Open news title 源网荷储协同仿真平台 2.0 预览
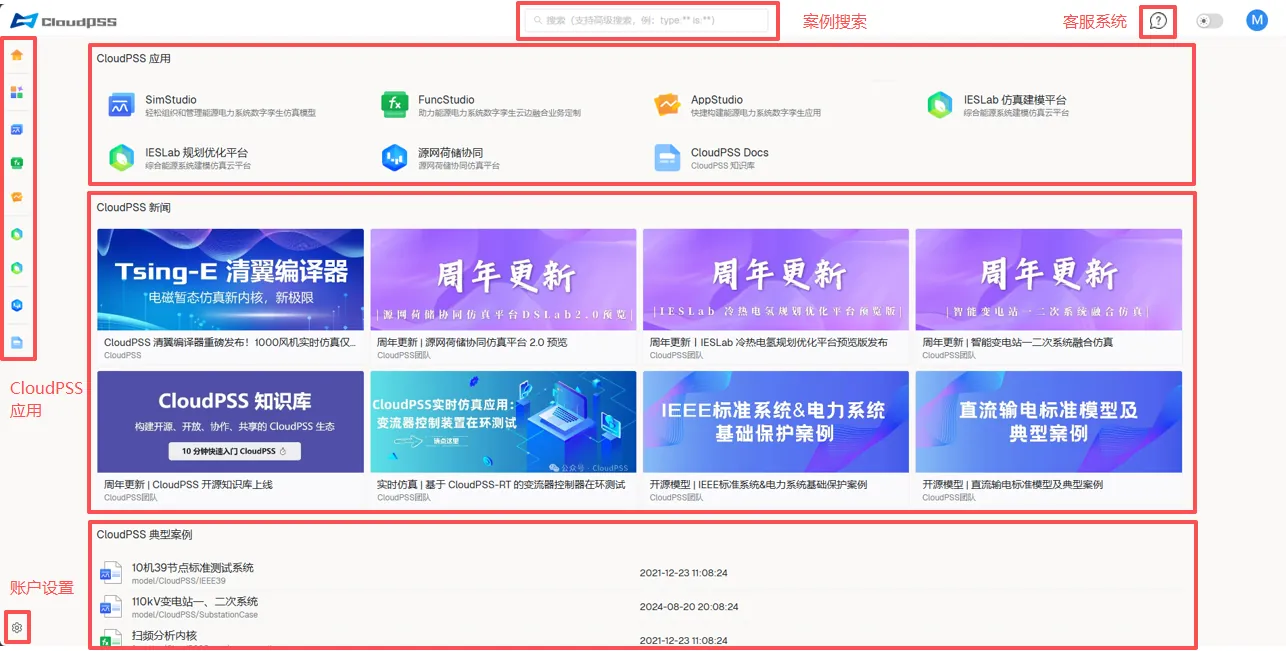The width and height of the screenshot is (1286, 651). 472,342
